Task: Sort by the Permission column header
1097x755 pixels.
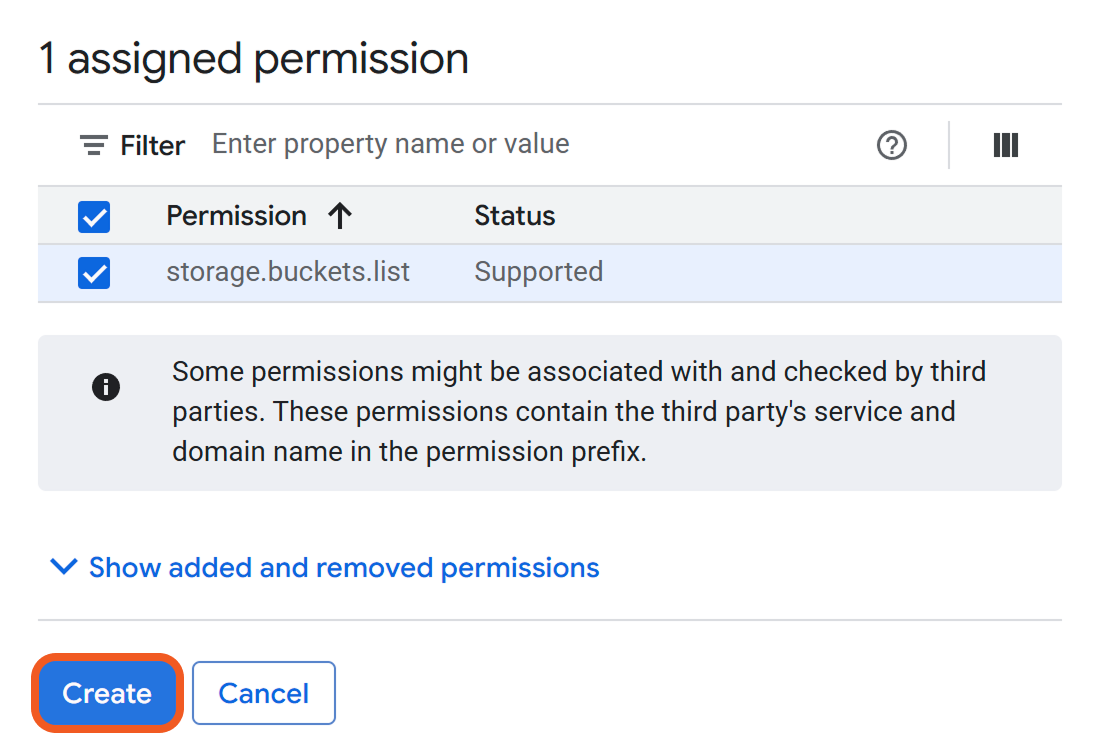Action: pos(237,216)
